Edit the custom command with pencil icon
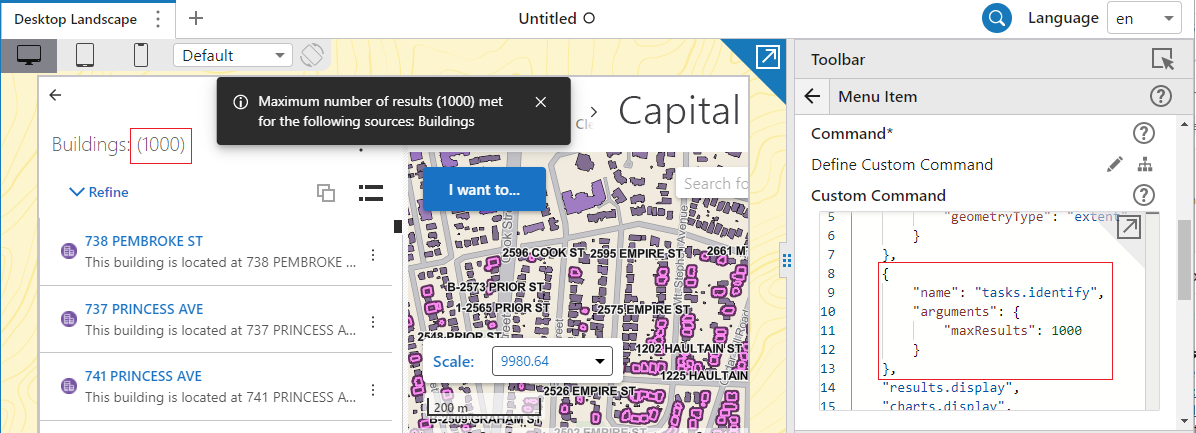1196x433 pixels. pos(1115,164)
